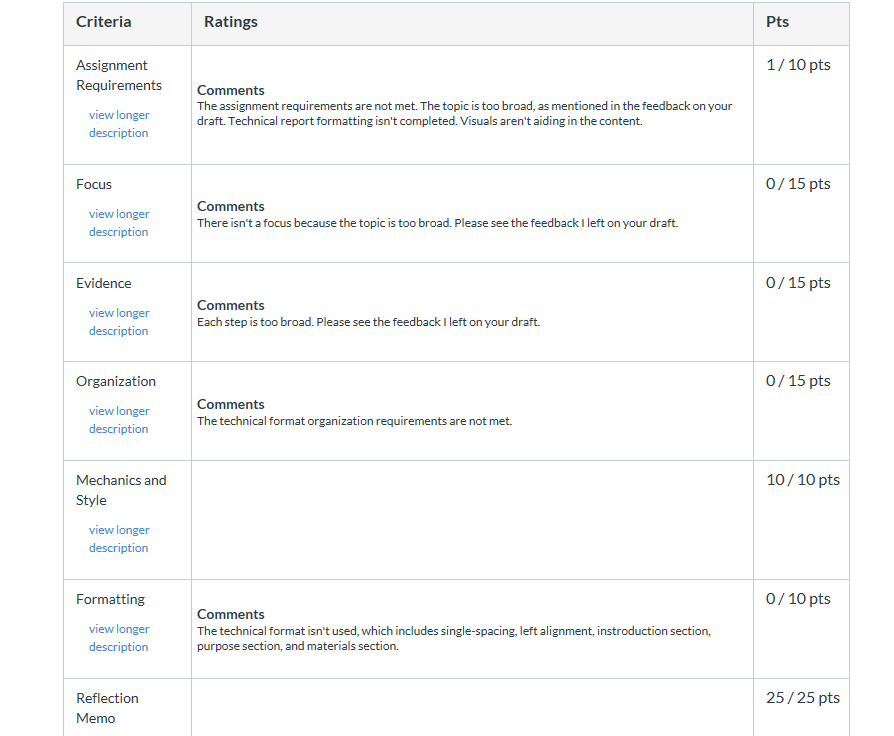
Task: Open longer description for Mechanics and Style
Action: 119,539
